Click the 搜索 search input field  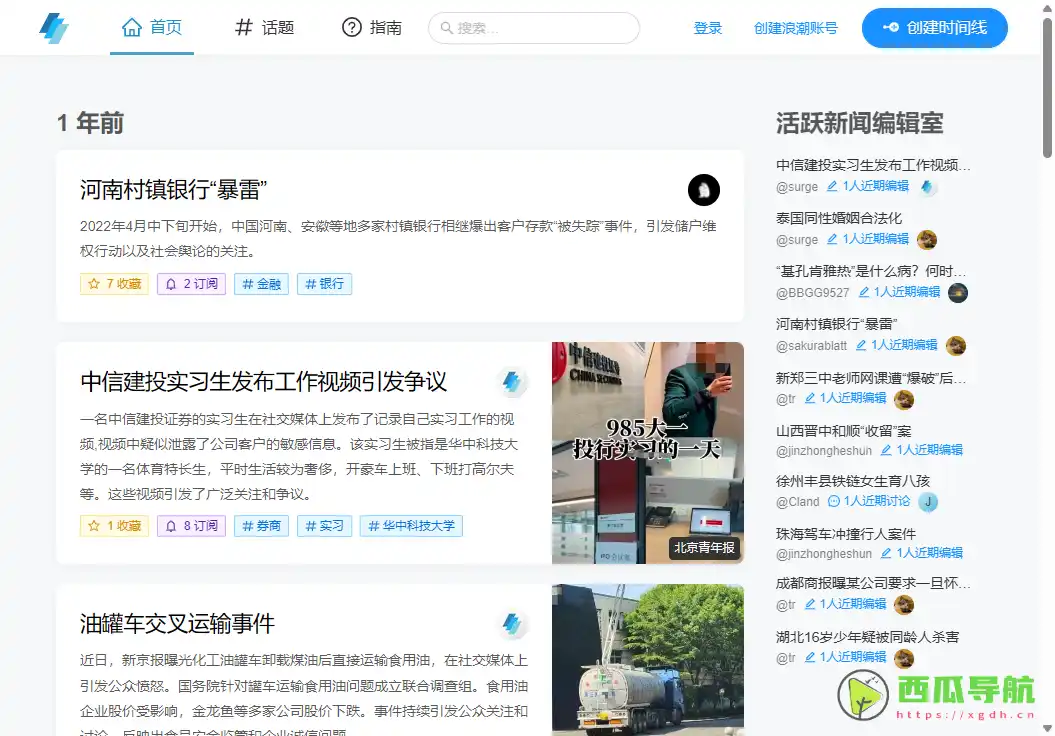533,28
